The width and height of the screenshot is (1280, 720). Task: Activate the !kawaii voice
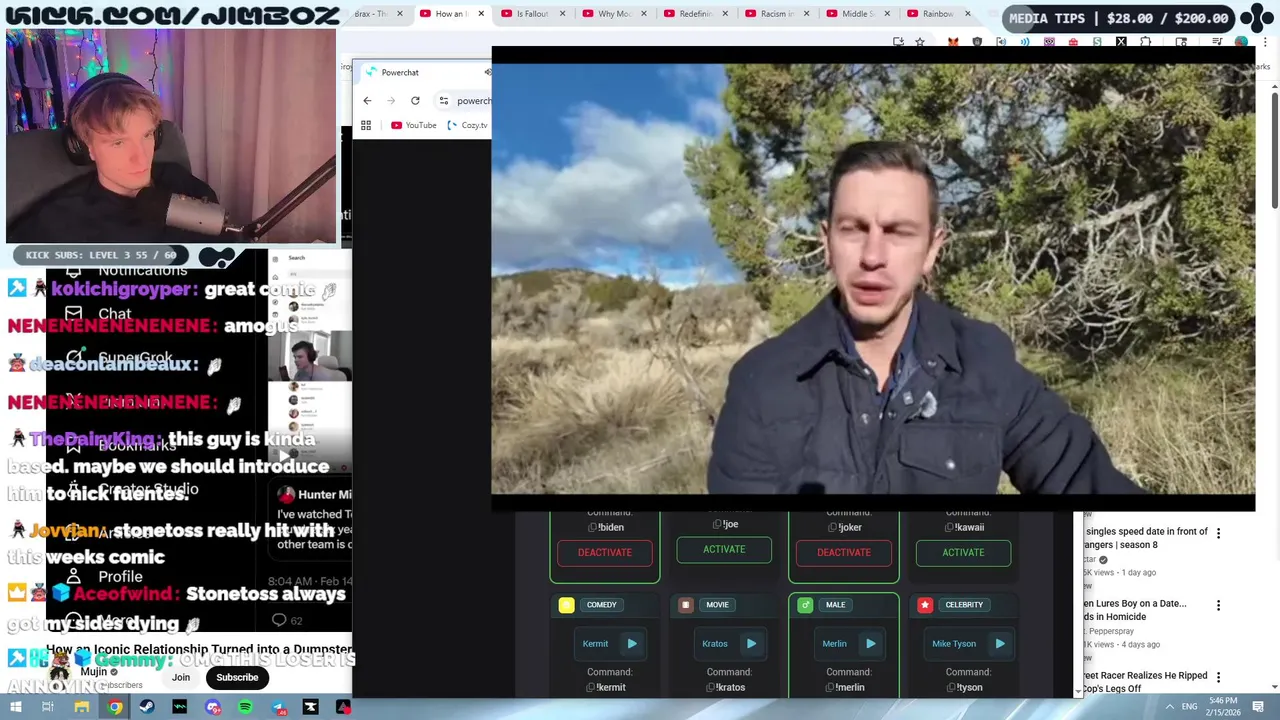(x=963, y=552)
